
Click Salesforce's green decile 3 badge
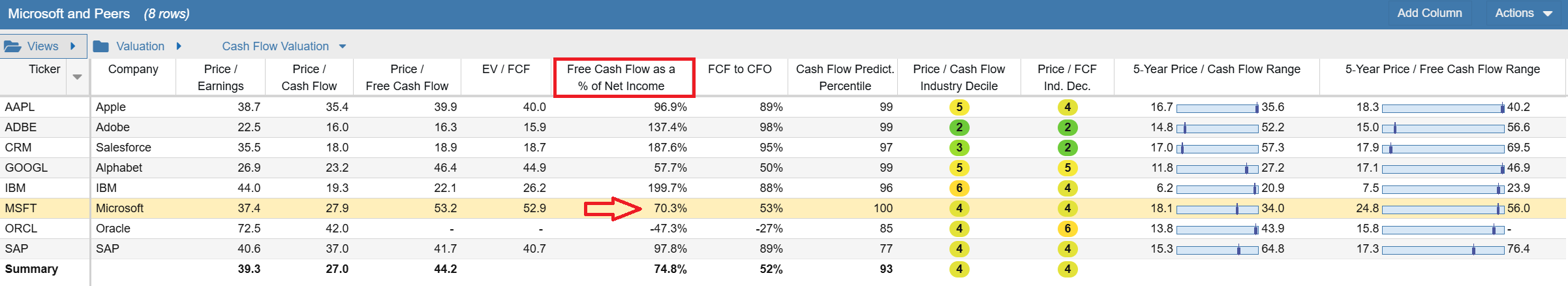point(959,148)
